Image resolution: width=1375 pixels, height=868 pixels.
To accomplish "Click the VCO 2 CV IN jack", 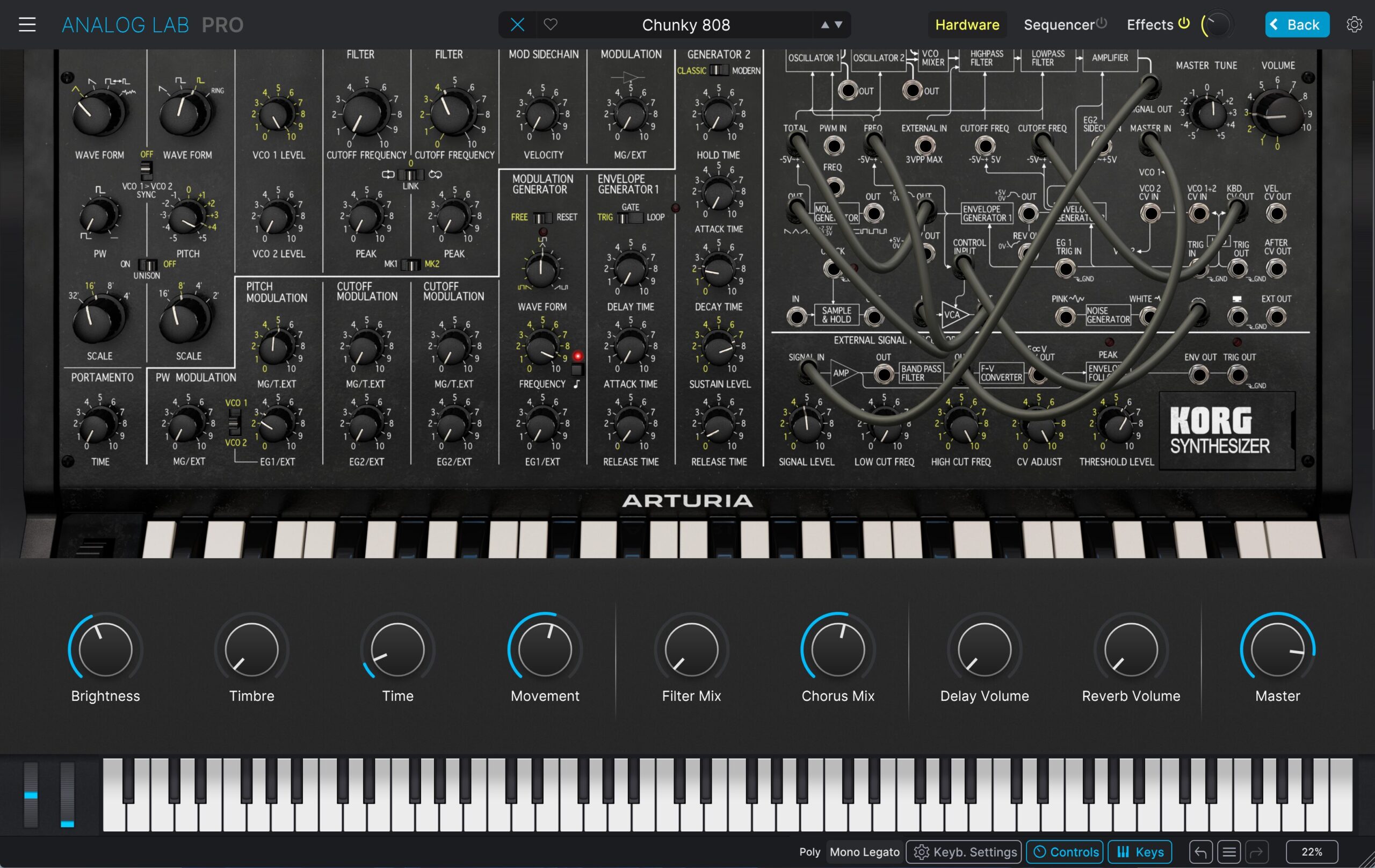I will pos(1150,214).
